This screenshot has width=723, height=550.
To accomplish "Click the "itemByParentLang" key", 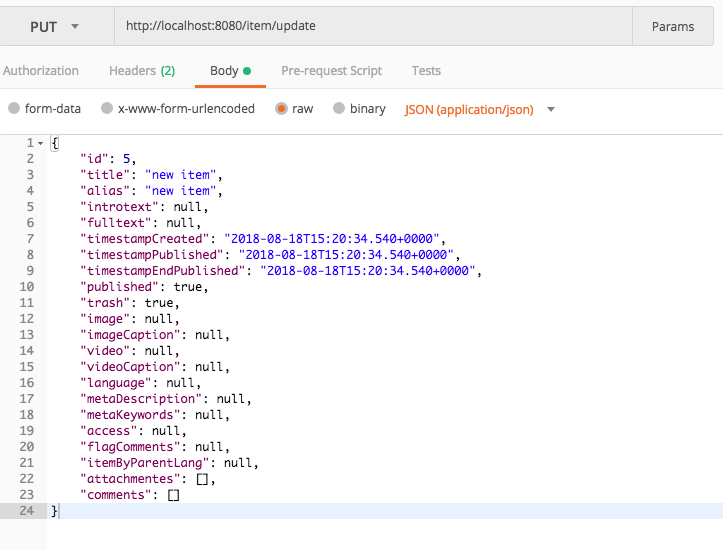I will click(x=145, y=463).
